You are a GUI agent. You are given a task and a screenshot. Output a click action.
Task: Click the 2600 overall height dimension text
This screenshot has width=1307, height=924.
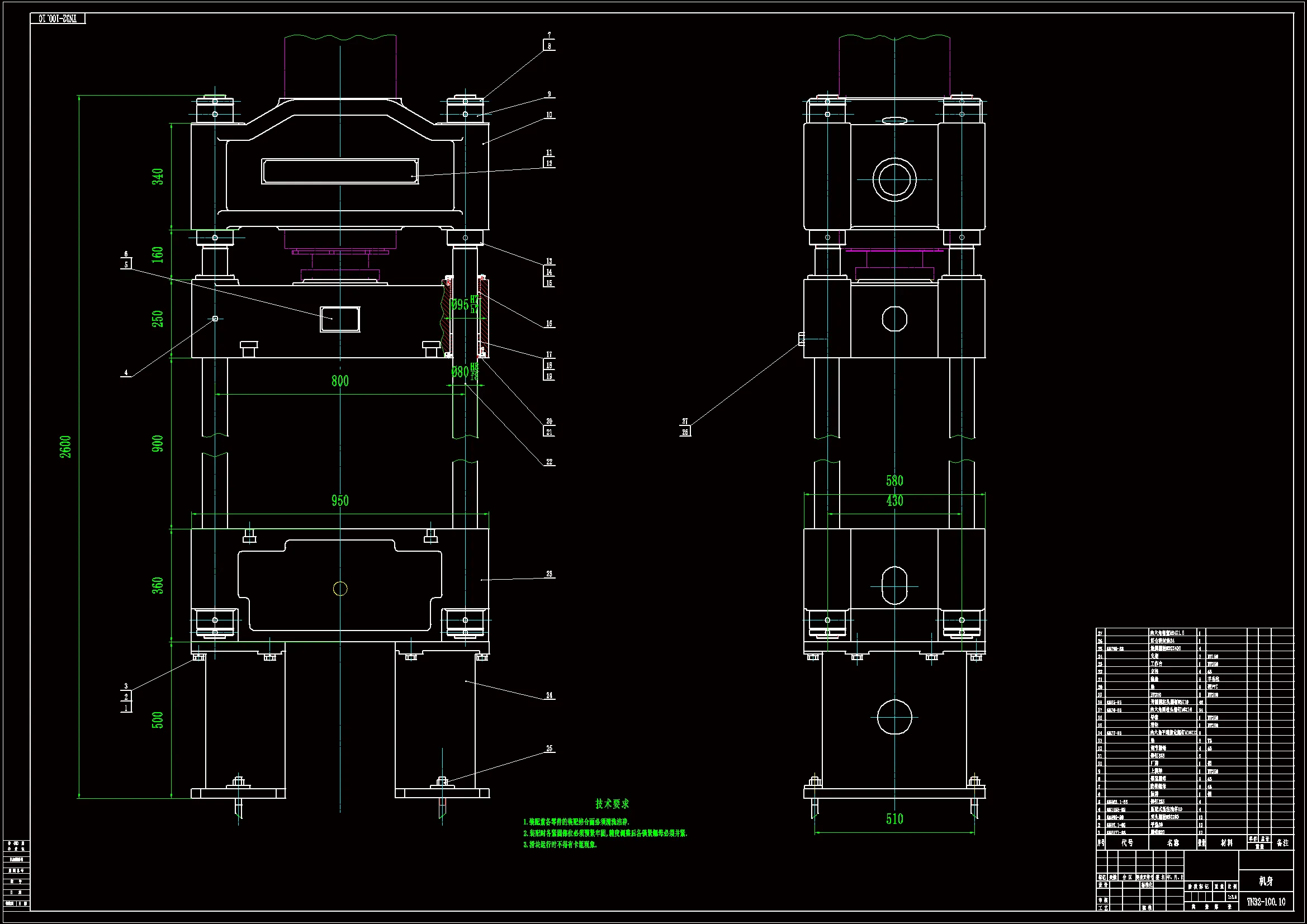(x=65, y=446)
